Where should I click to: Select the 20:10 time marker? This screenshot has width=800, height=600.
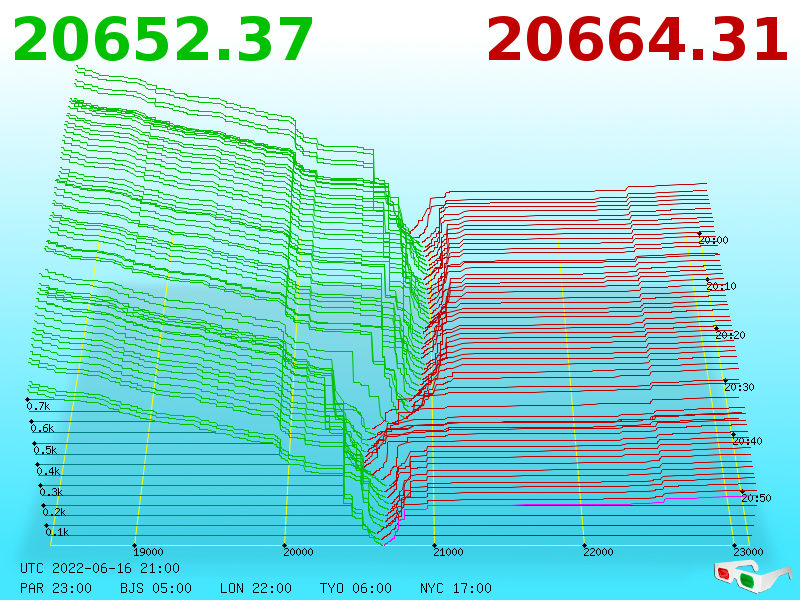coord(721,286)
